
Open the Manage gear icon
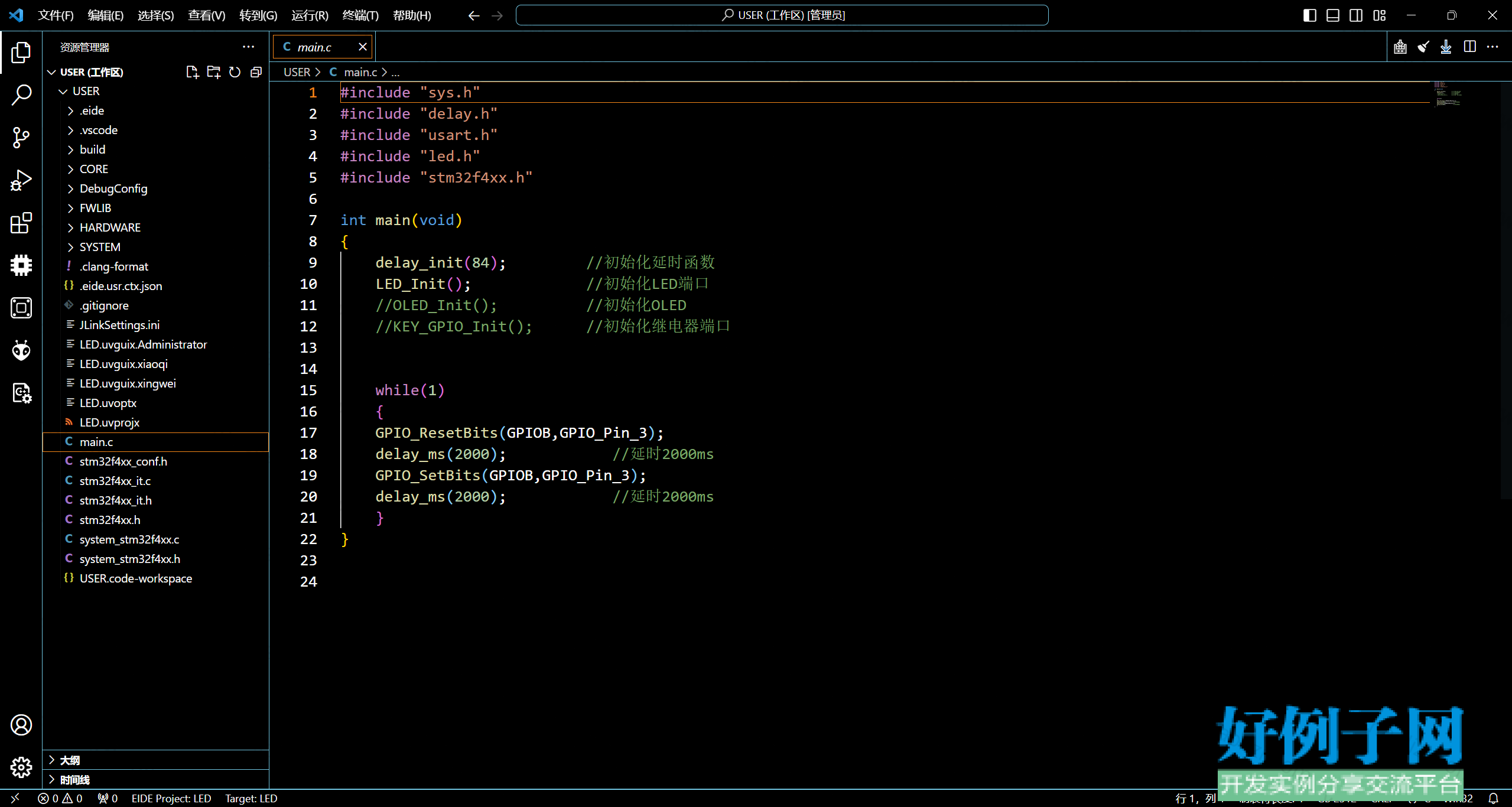[x=21, y=767]
